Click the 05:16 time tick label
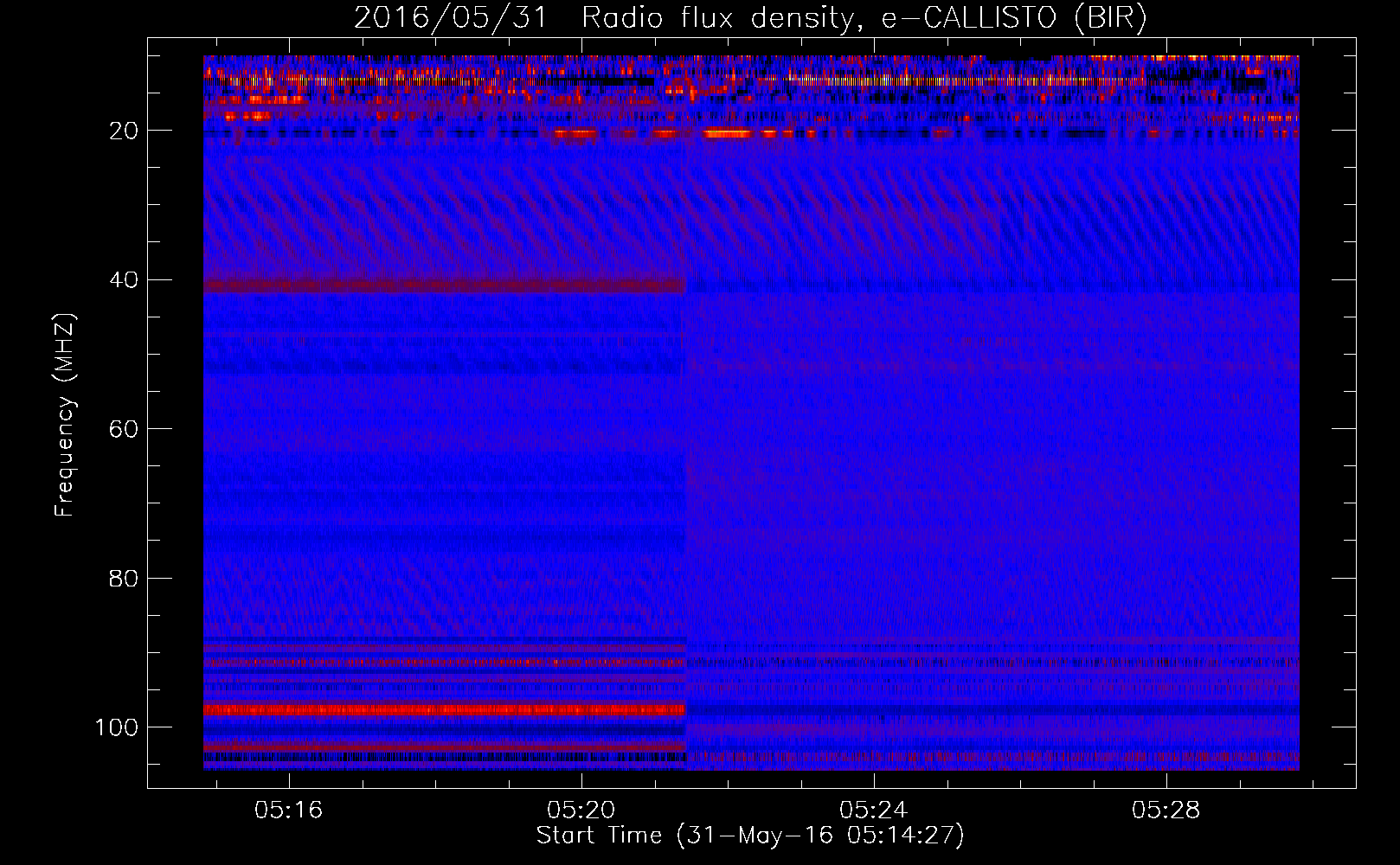The height and width of the screenshot is (865, 1400). point(288,811)
